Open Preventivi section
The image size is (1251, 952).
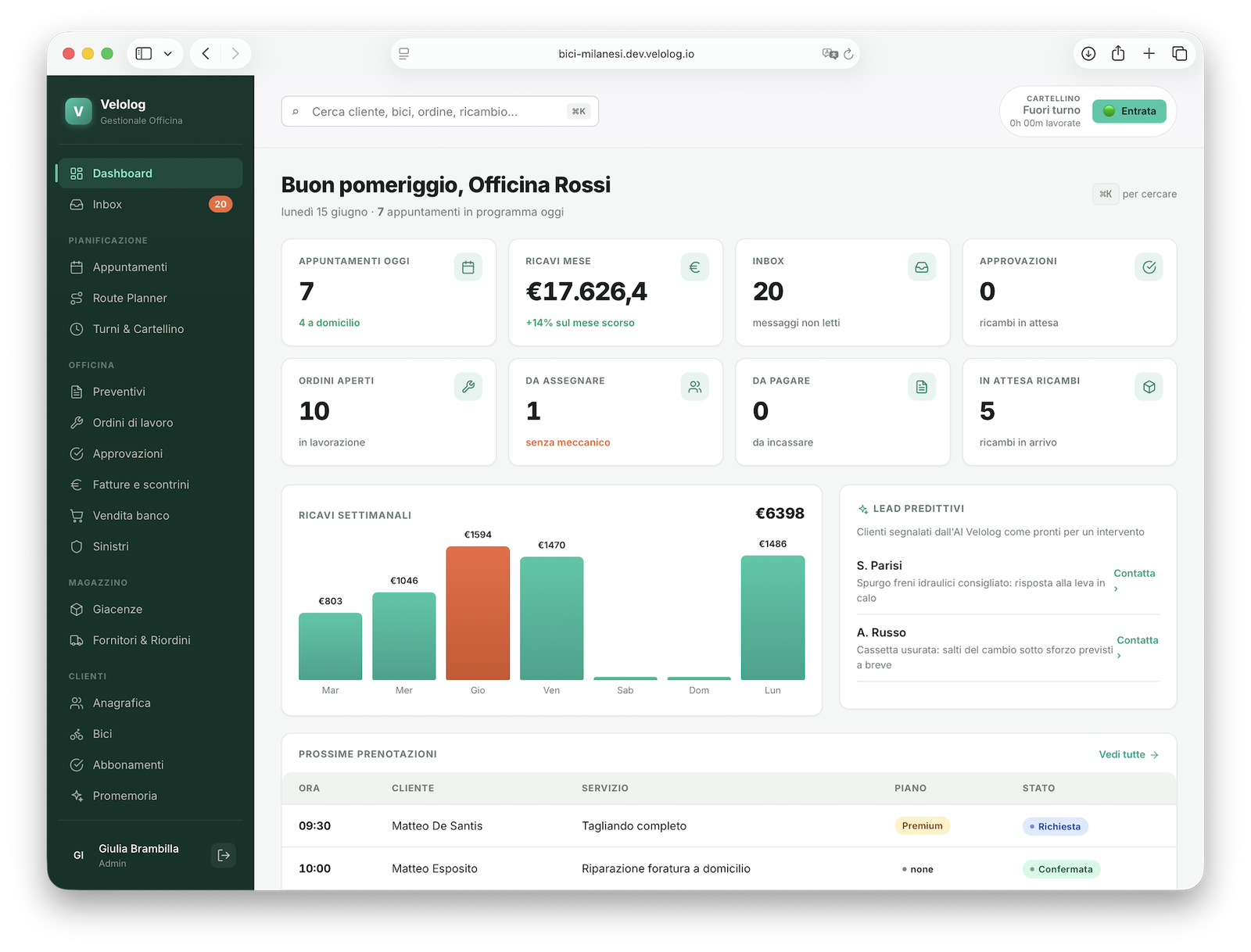pyautogui.click(x=150, y=392)
